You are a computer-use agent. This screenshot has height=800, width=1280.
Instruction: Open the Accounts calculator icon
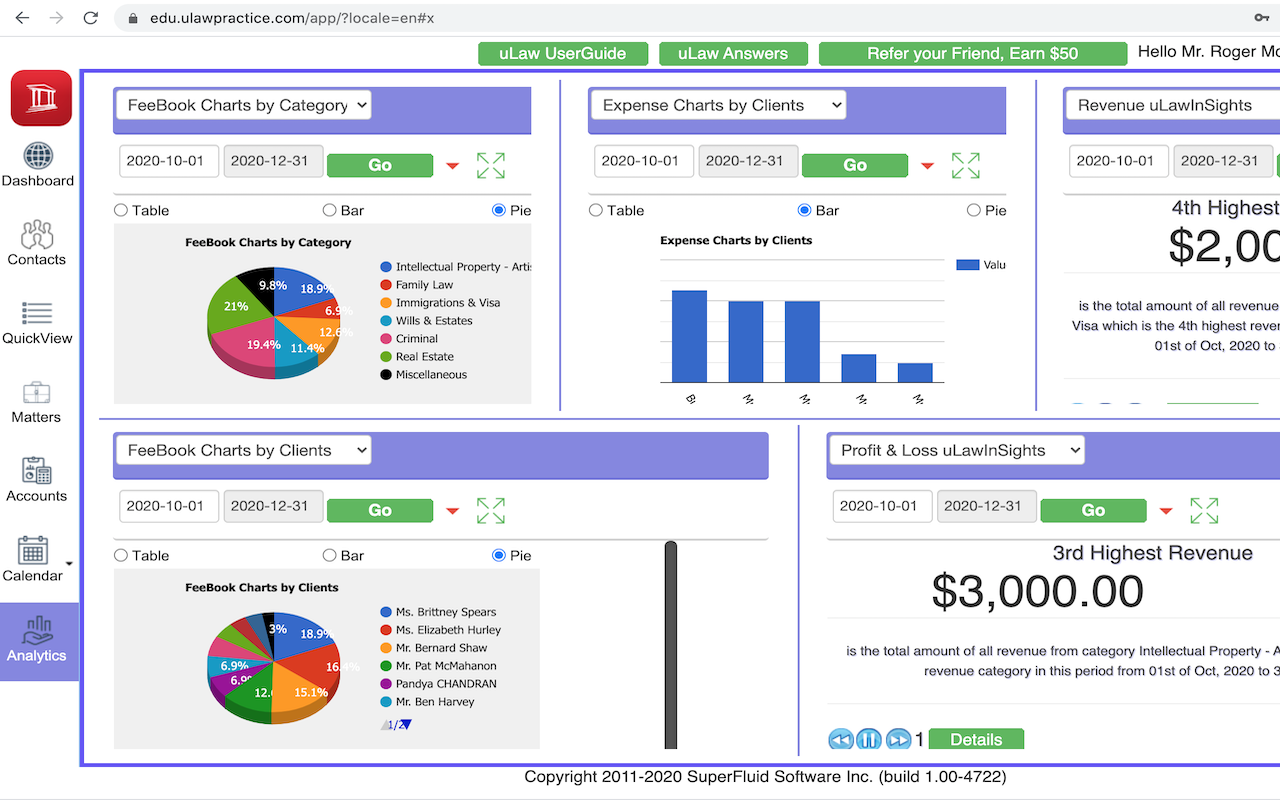[37, 471]
